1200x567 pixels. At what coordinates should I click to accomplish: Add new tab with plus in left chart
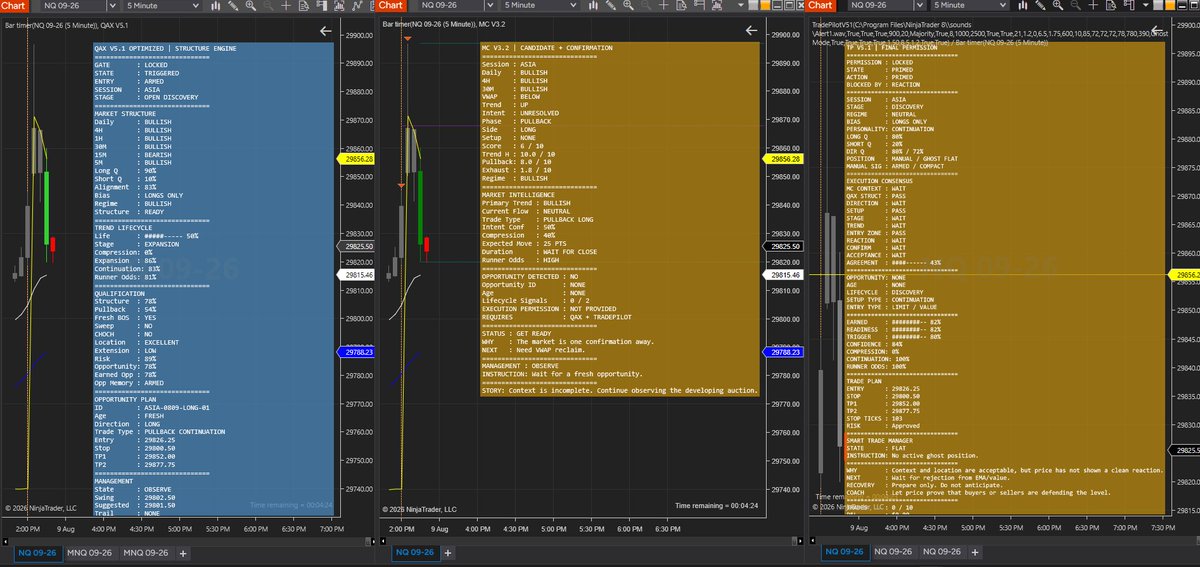coord(183,552)
